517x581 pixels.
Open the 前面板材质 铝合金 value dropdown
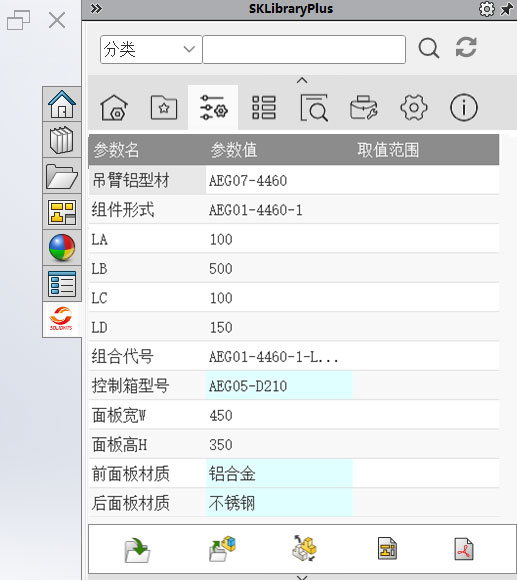click(279, 474)
